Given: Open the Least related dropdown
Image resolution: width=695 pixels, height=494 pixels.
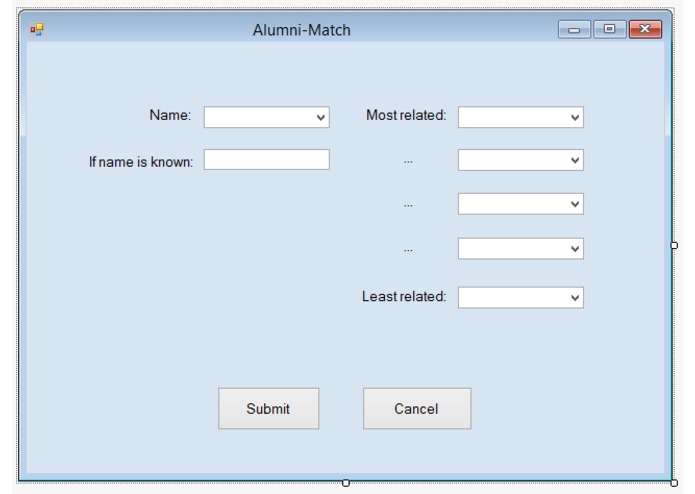Looking at the screenshot, I should [x=521, y=297].
